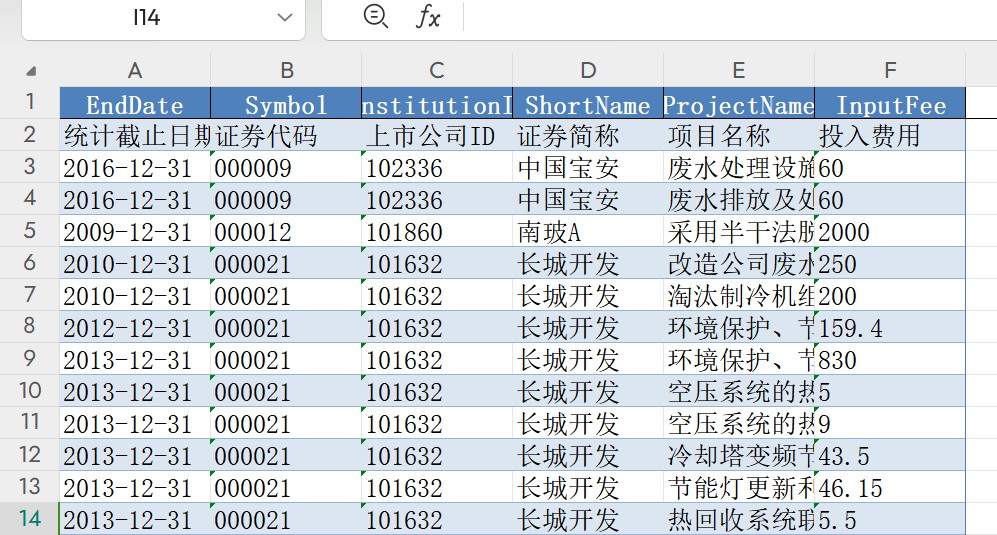Click the InputFee cell with 43.5

[x=890, y=455]
